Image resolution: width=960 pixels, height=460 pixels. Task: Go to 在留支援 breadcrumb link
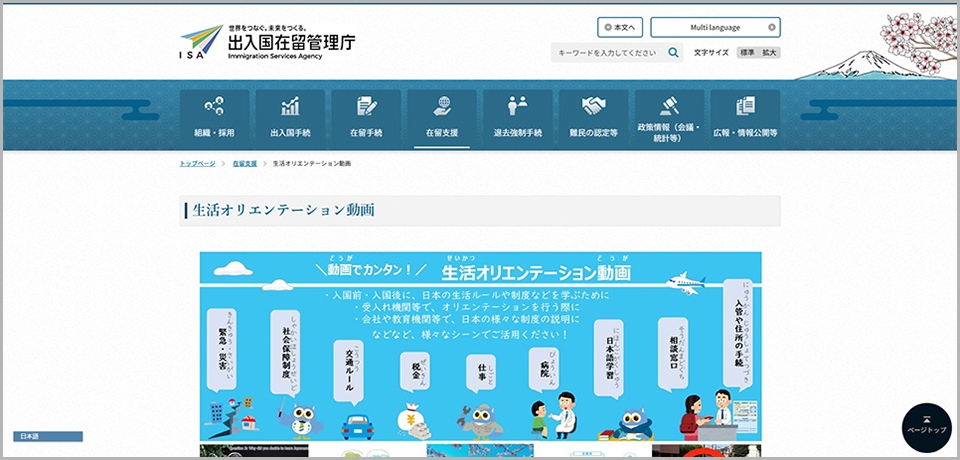(x=244, y=164)
